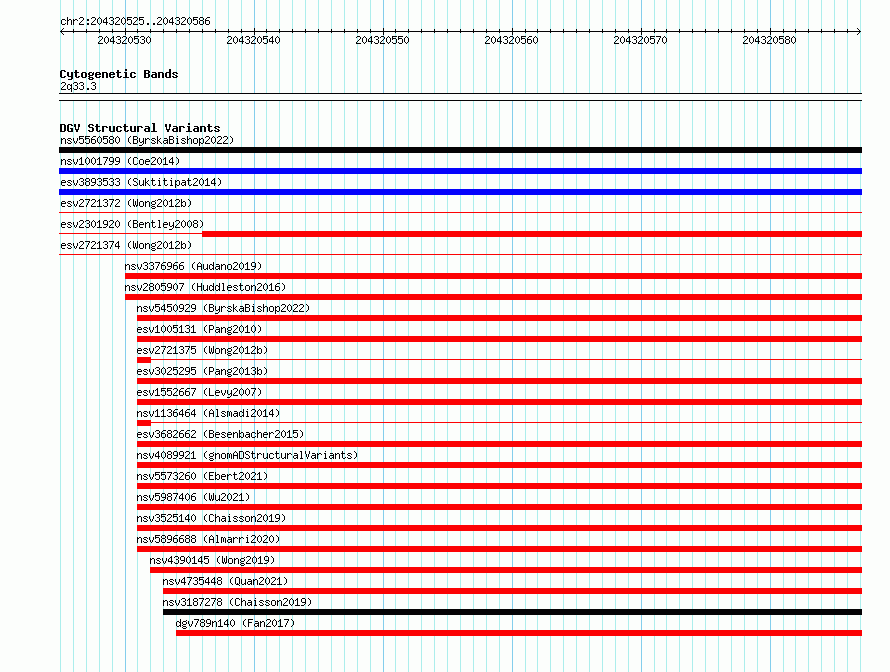Screen dimensions: 890x672
Task: Select nsv4390145 (Wong2019) label
Action: 212,560
